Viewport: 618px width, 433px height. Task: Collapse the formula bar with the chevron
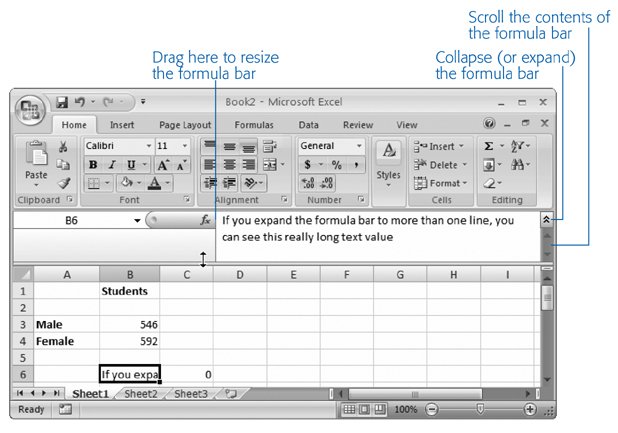click(546, 217)
